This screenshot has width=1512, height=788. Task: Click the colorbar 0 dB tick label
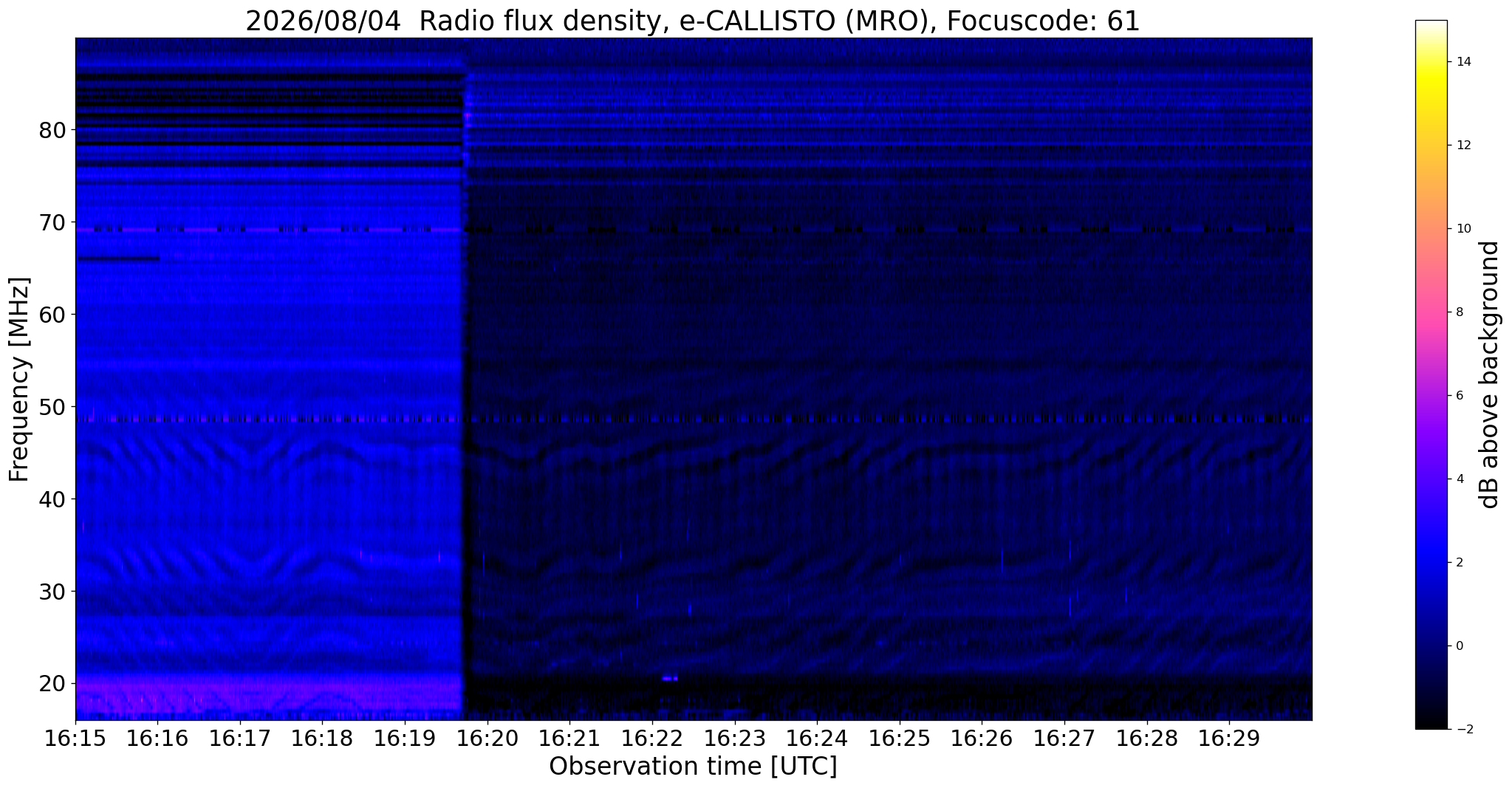[x=1459, y=646]
